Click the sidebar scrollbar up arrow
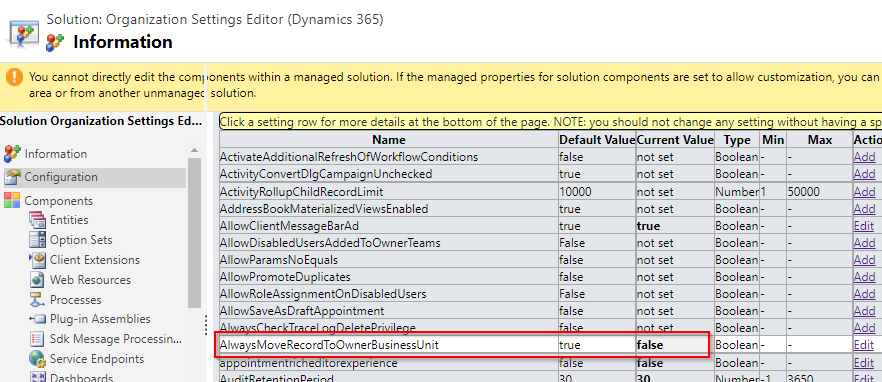This screenshot has height=382, width=882. point(194,150)
